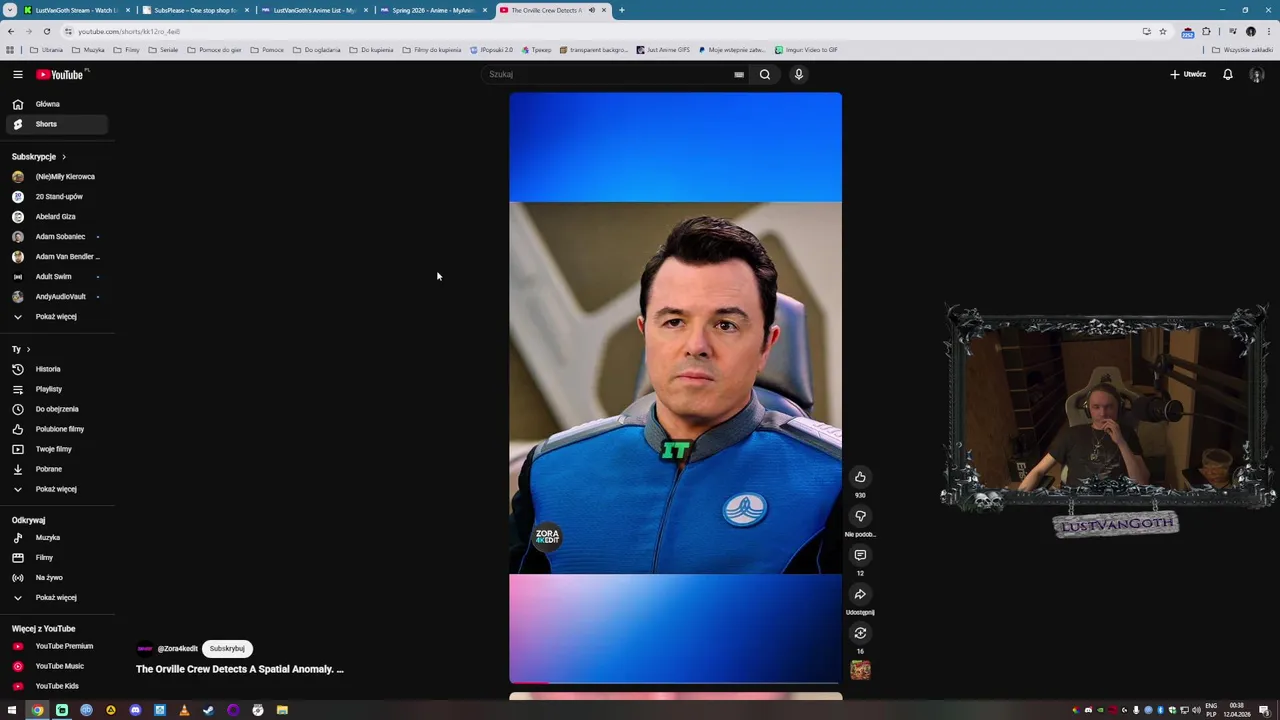Open Abelard Giza channel
1280x720 pixels.
click(56, 216)
